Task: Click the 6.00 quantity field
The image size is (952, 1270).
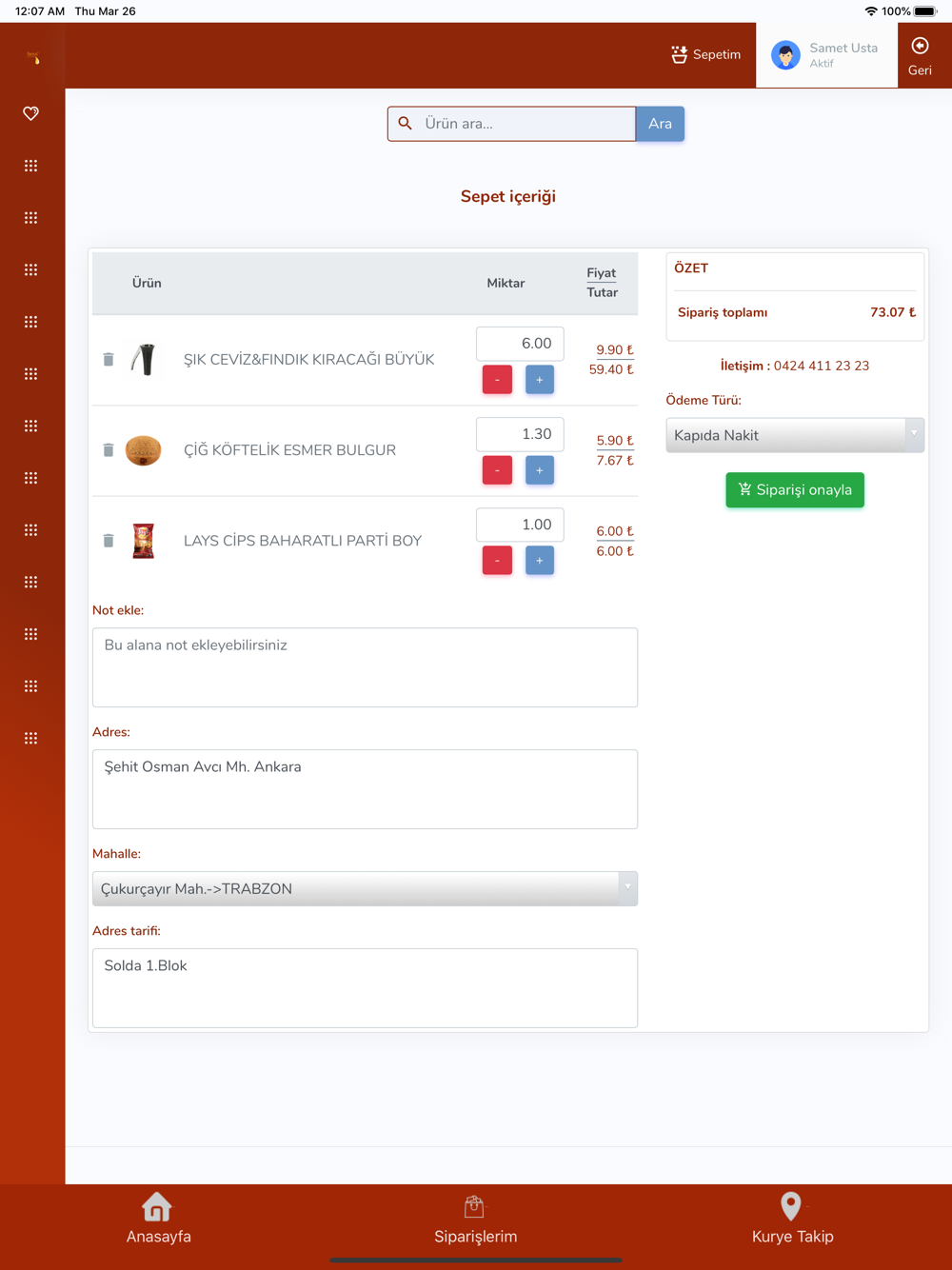Action: tap(520, 344)
